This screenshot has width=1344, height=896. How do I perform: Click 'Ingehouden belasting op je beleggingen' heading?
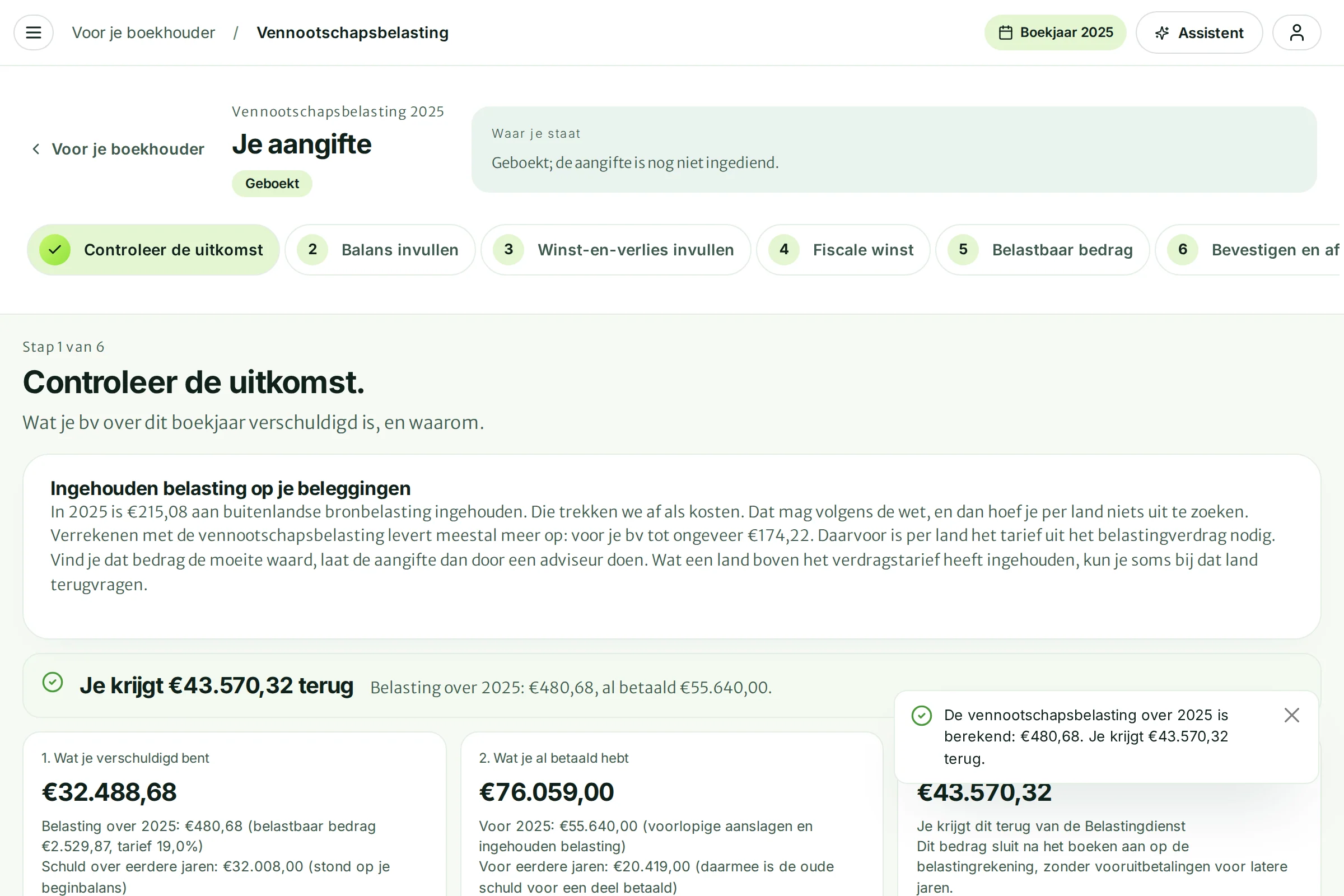click(230, 488)
